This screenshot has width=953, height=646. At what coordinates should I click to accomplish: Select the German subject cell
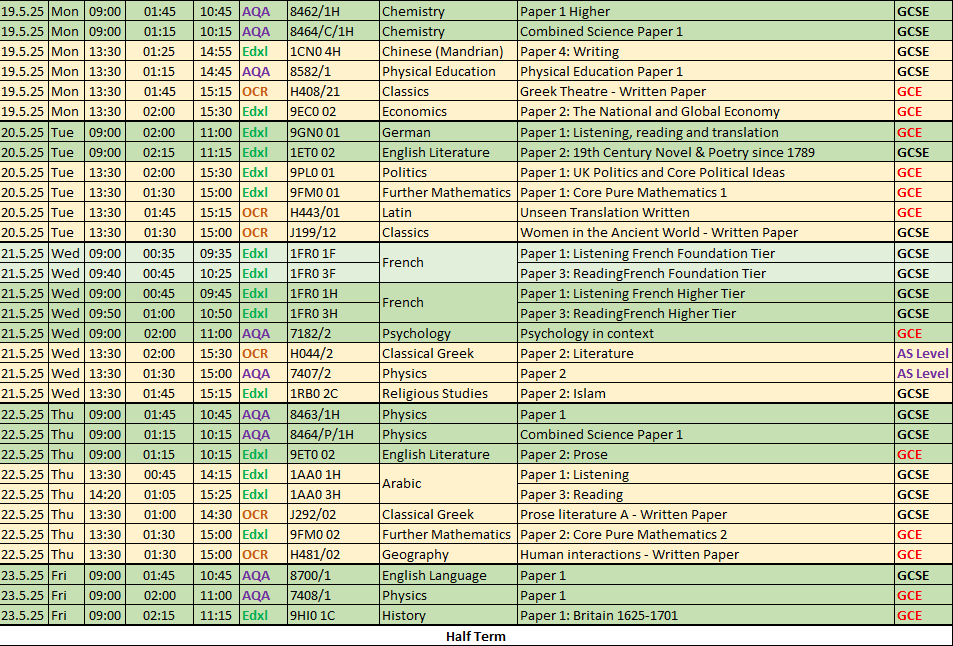(447, 132)
